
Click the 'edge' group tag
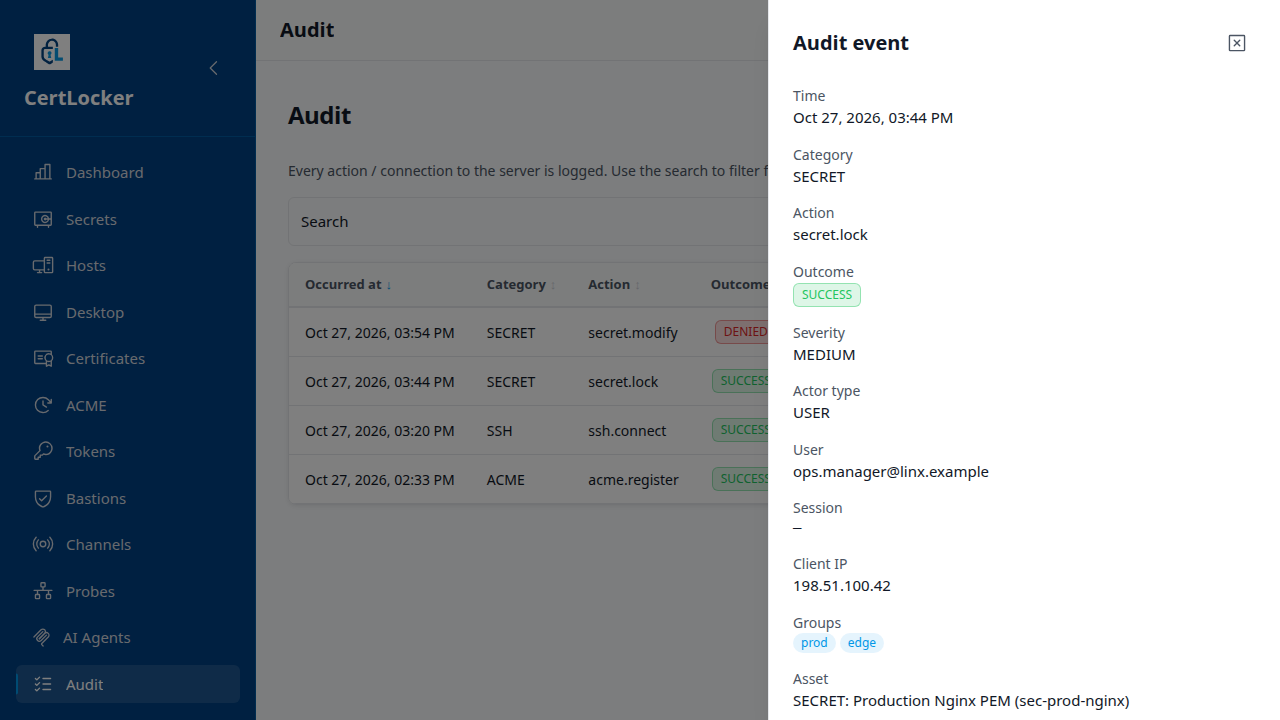862,643
